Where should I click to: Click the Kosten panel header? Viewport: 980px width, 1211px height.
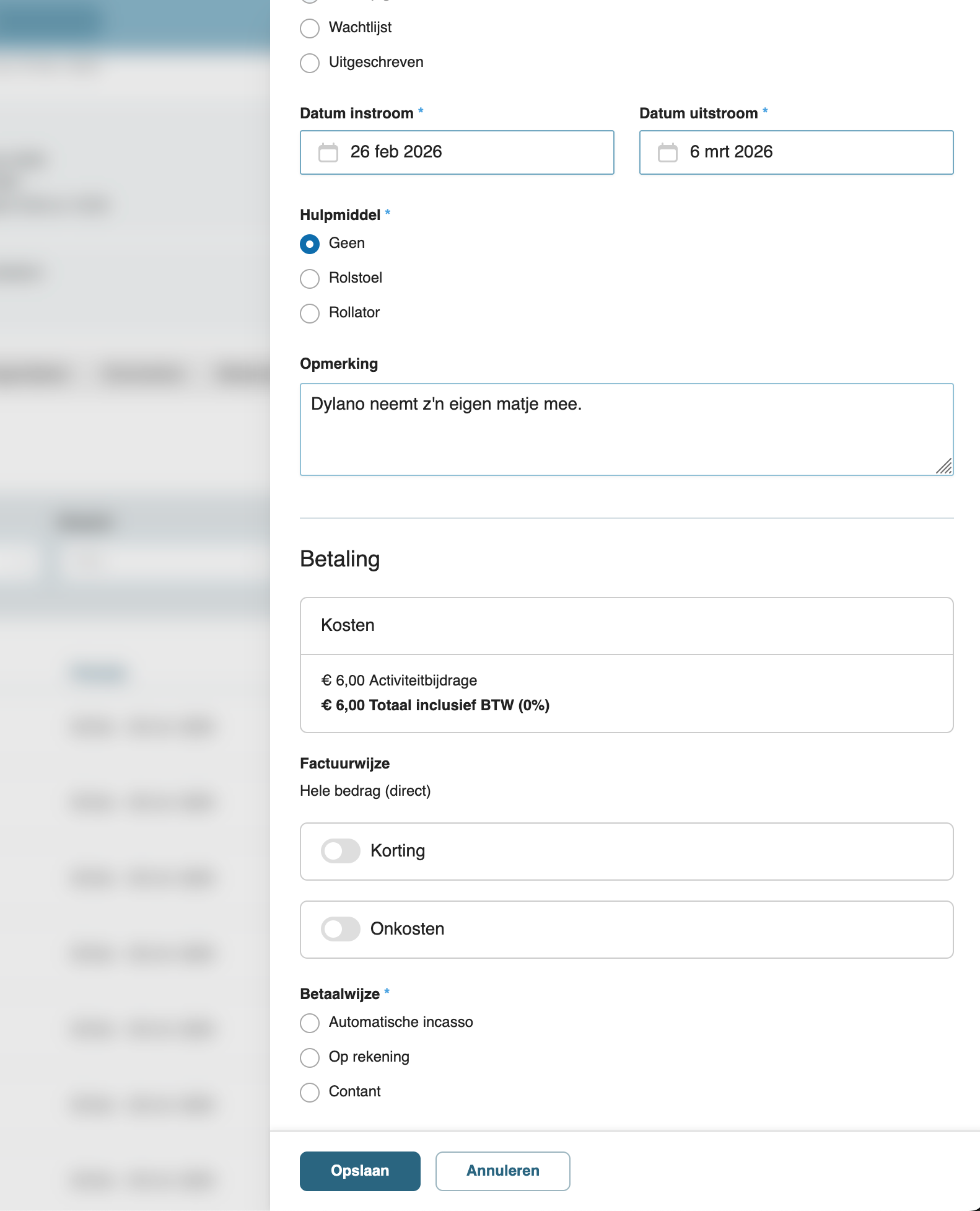tap(626, 625)
